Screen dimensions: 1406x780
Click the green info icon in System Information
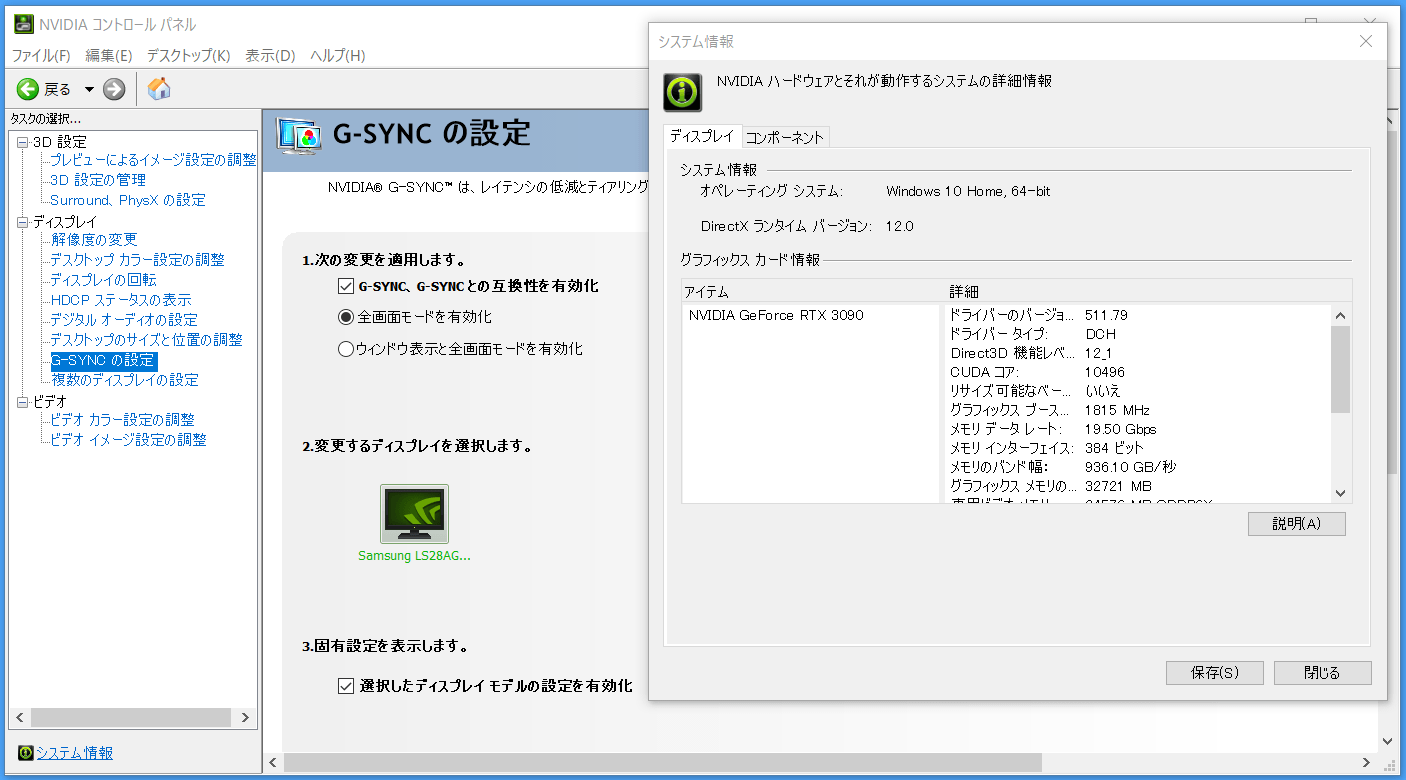tap(682, 92)
